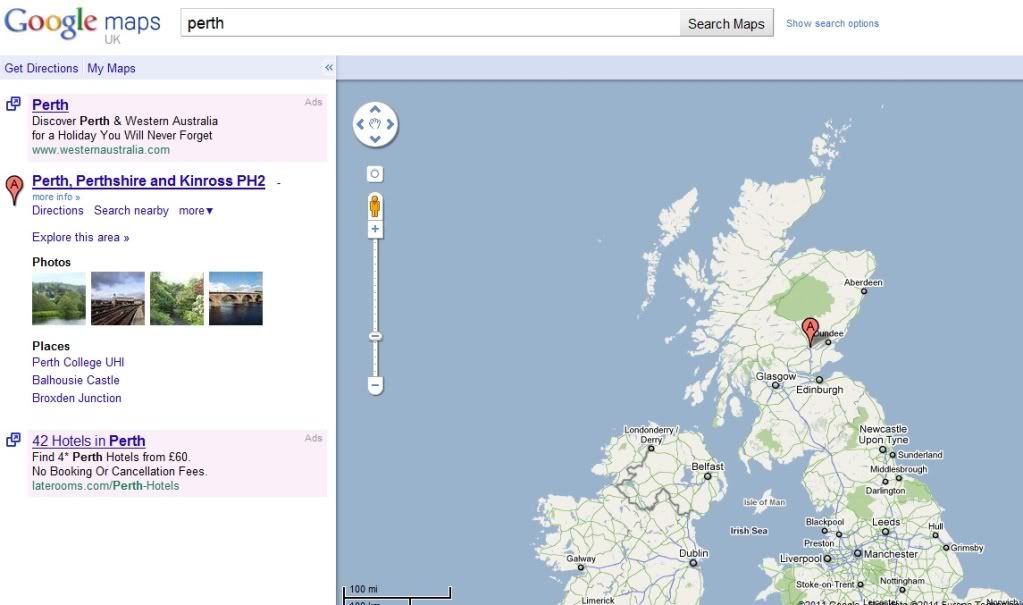Click Liverpool city label on map

(x=801, y=559)
